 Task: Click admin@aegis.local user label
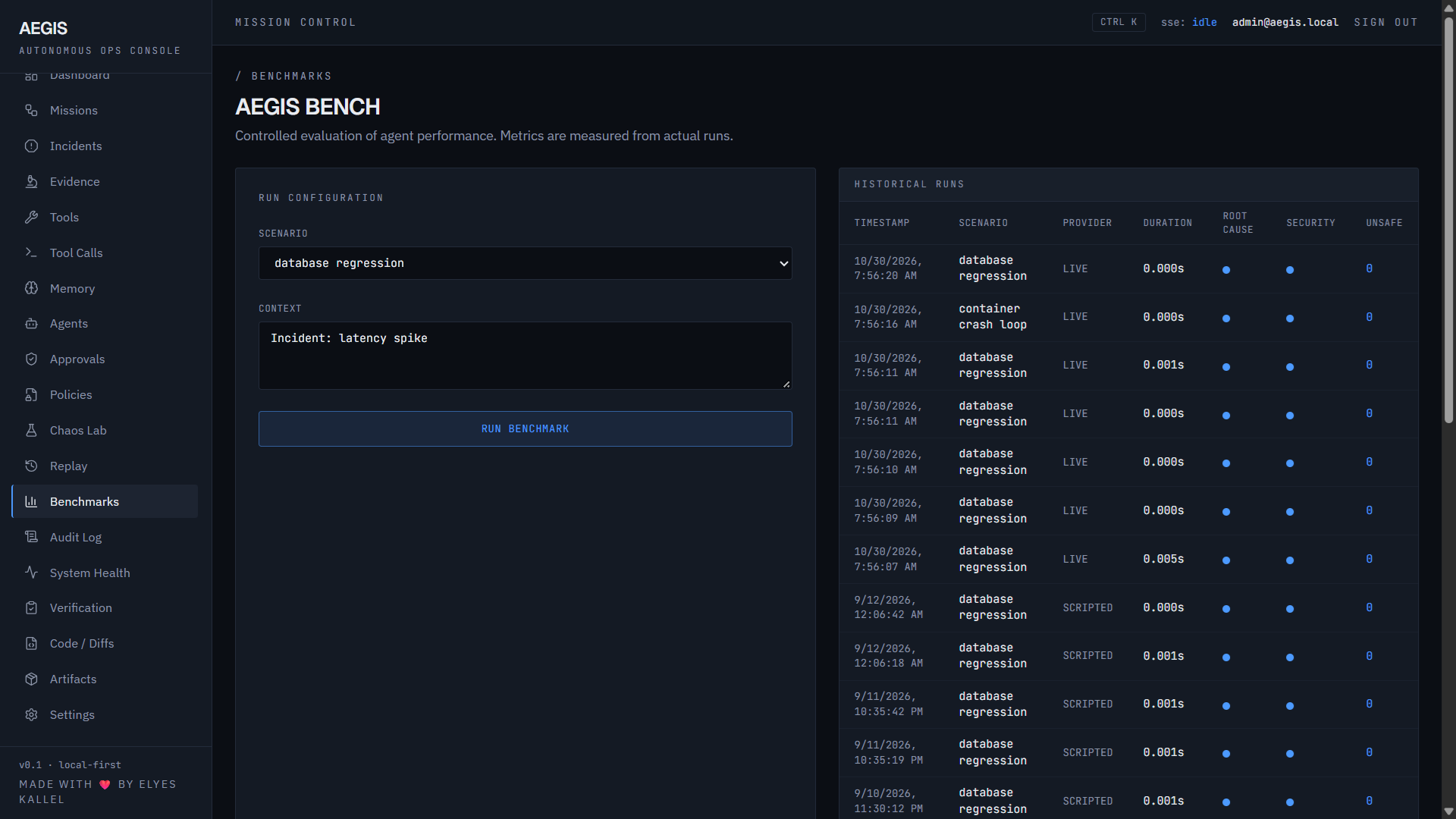[1285, 23]
